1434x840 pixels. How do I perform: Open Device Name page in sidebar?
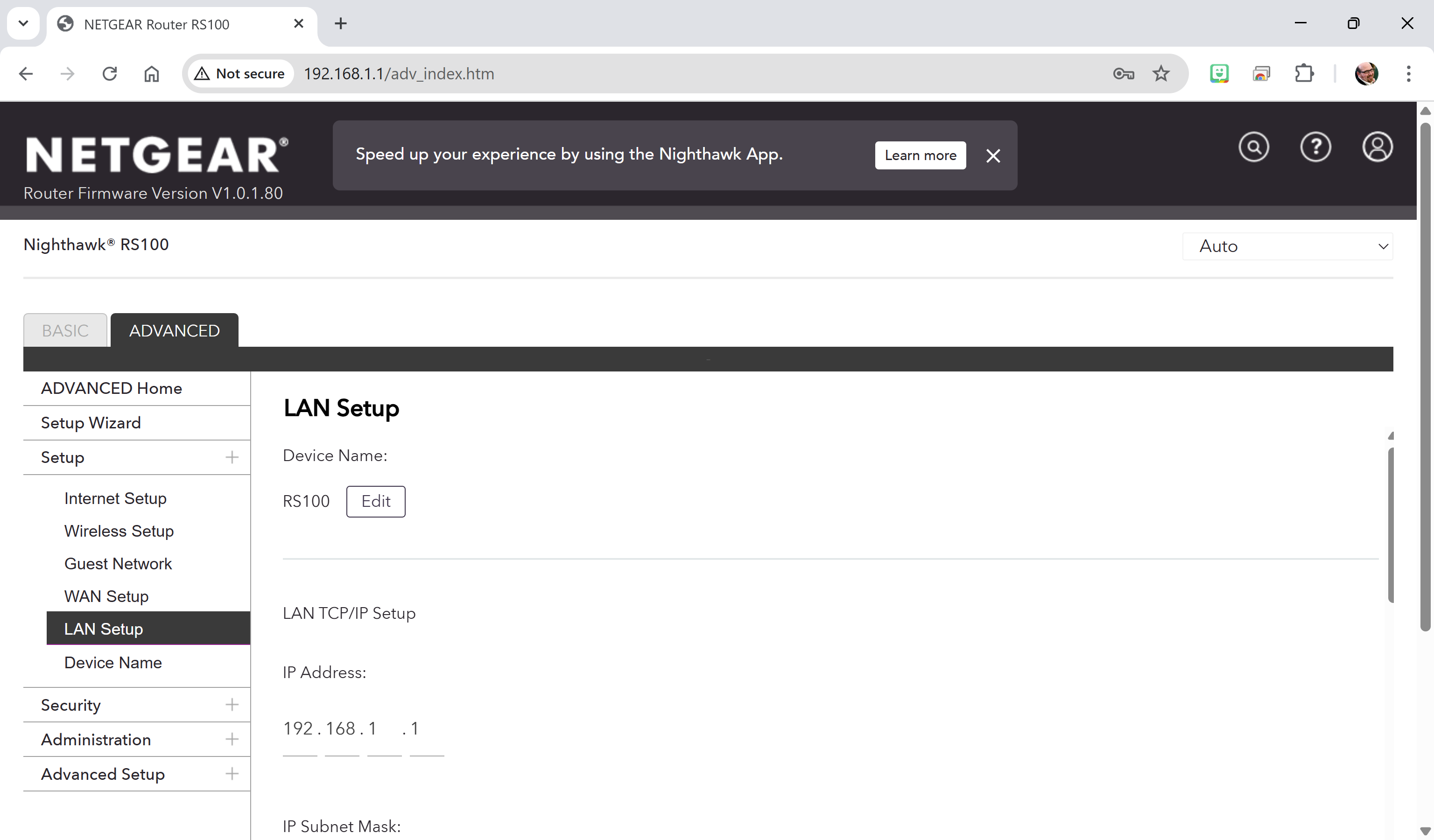(x=112, y=663)
